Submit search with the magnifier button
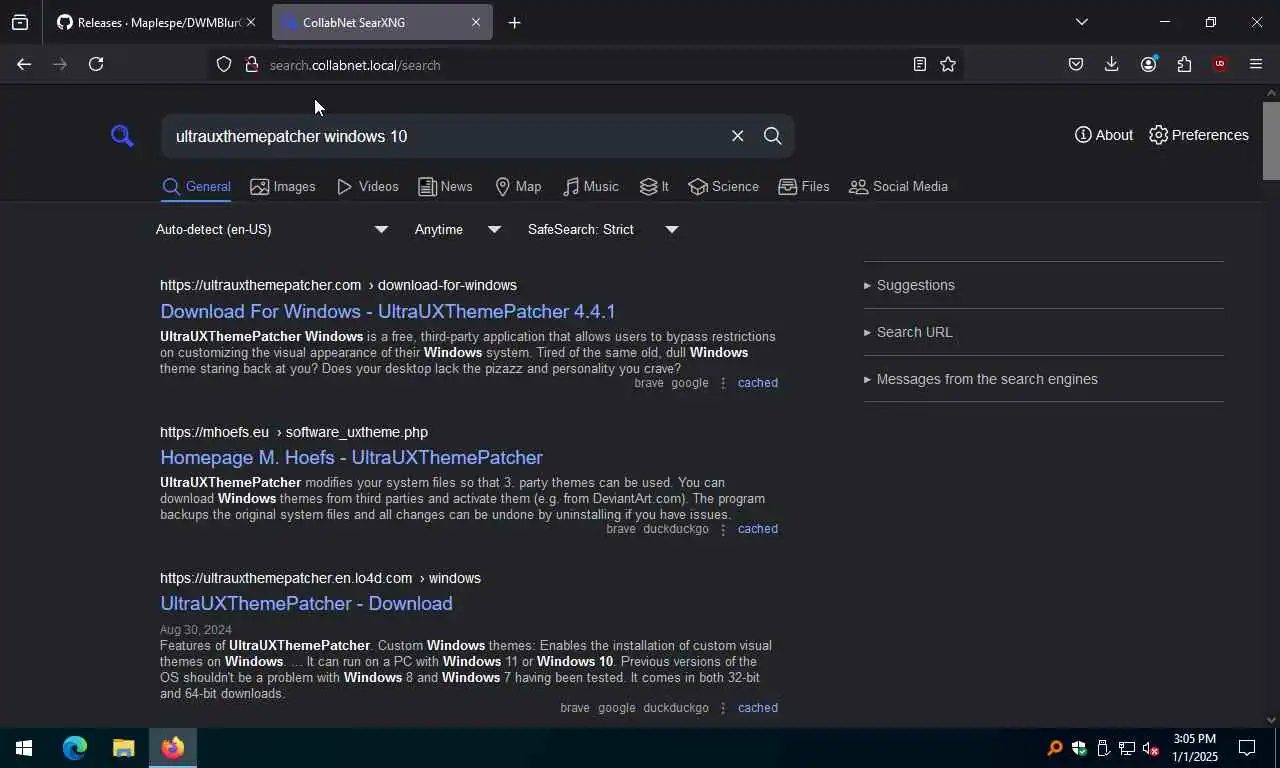1280x768 pixels. pos(772,136)
